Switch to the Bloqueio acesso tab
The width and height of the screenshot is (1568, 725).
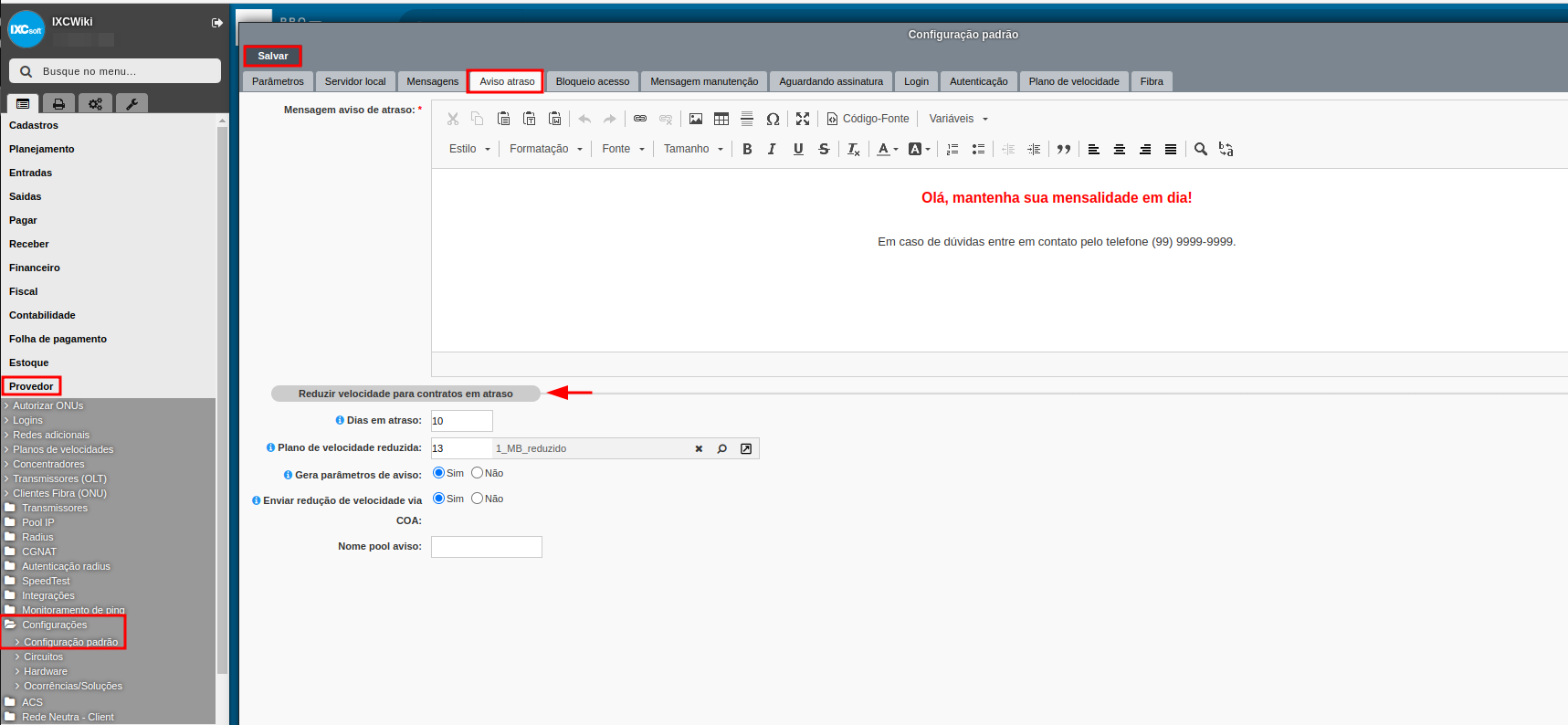tap(593, 81)
